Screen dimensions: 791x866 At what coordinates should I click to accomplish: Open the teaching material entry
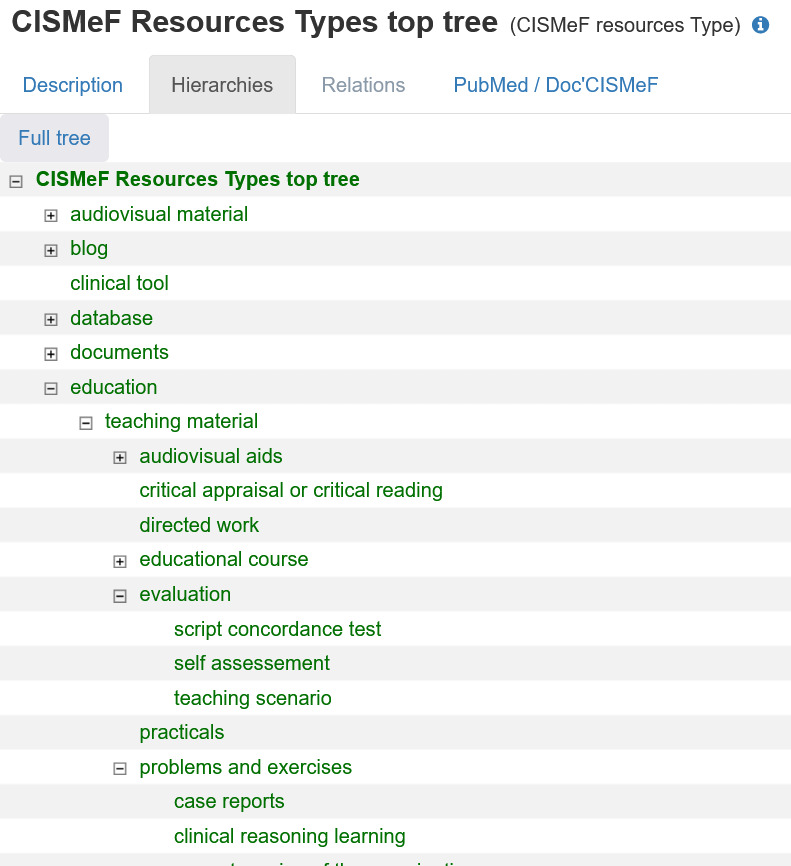click(182, 421)
